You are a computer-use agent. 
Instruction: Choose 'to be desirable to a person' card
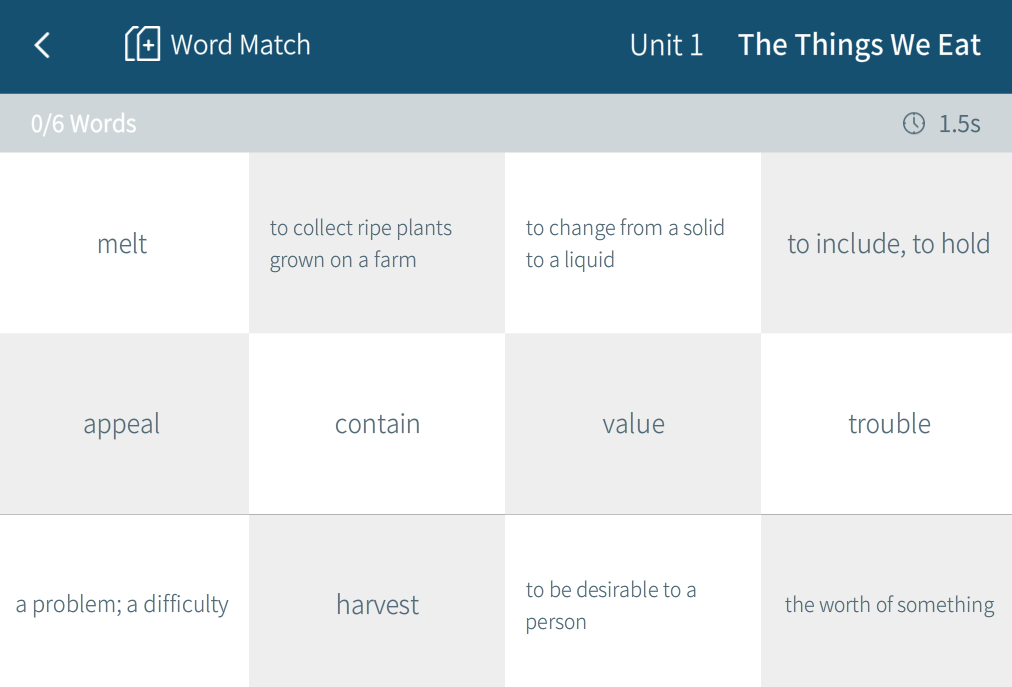[633, 604]
